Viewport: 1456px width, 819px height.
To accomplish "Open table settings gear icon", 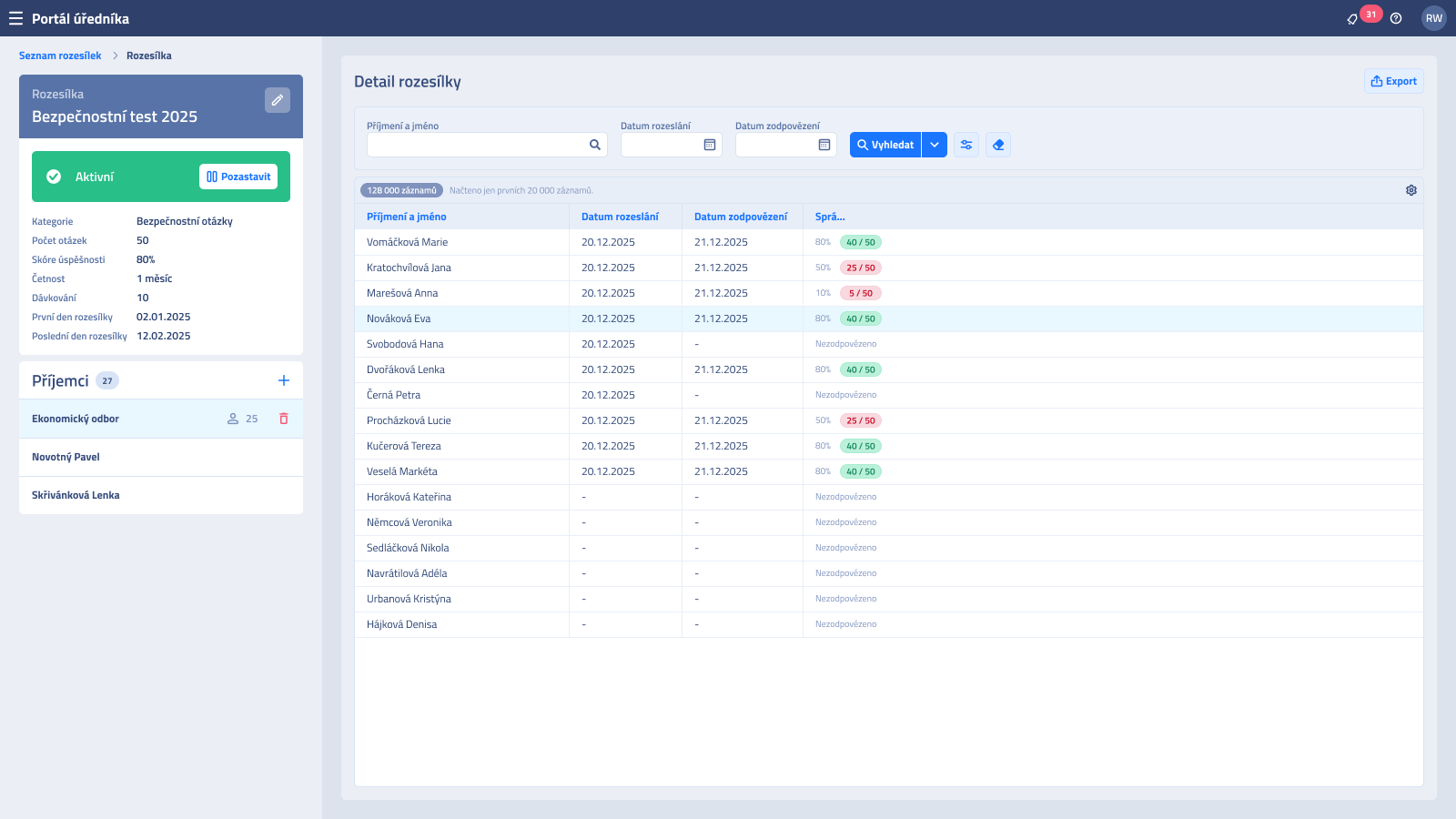I will [x=1411, y=190].
